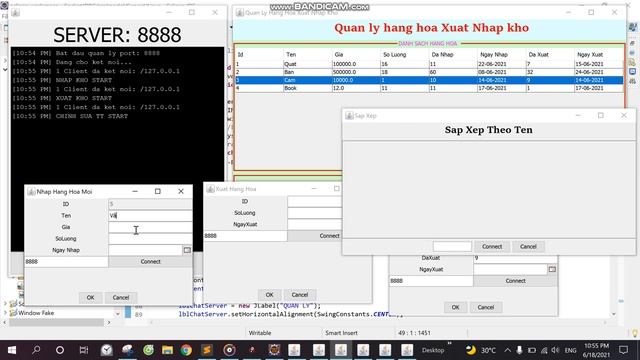Click the text field in Sap Xep window
Screen dimensions: 640x360
[452, 247]
